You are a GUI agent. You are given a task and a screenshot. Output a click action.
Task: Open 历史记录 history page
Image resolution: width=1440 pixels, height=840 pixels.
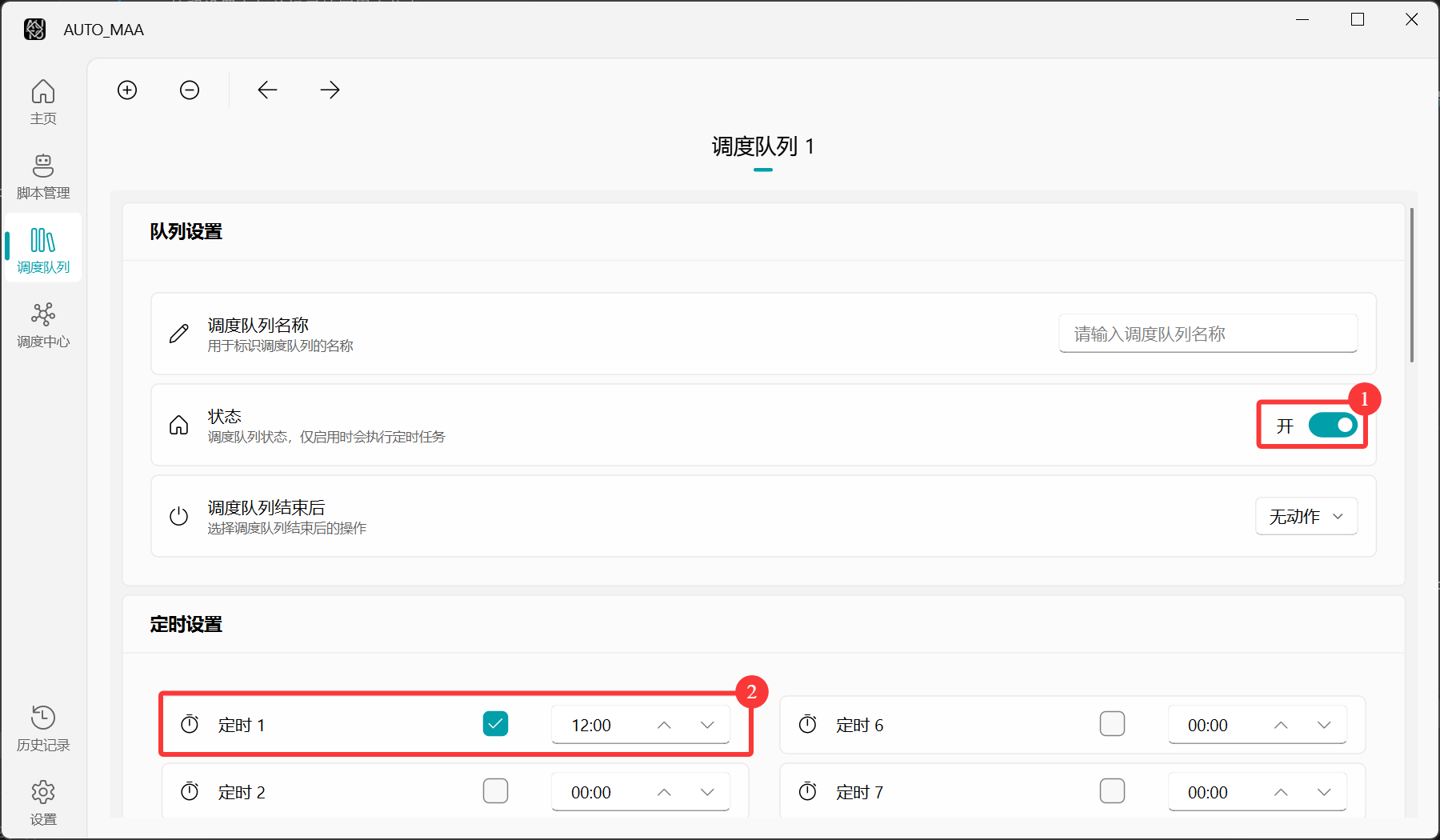click(43, 728)
